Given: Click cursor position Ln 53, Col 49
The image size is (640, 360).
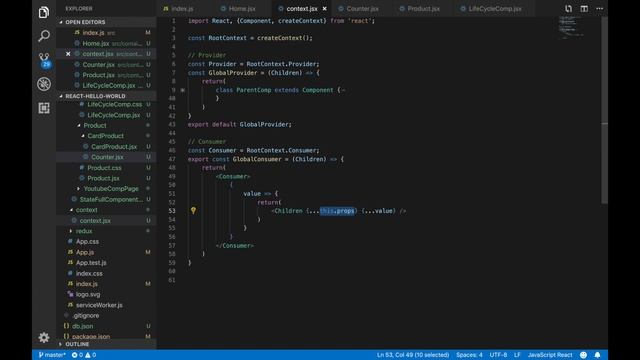Looking at the screenshot, I should click(413, 355).
